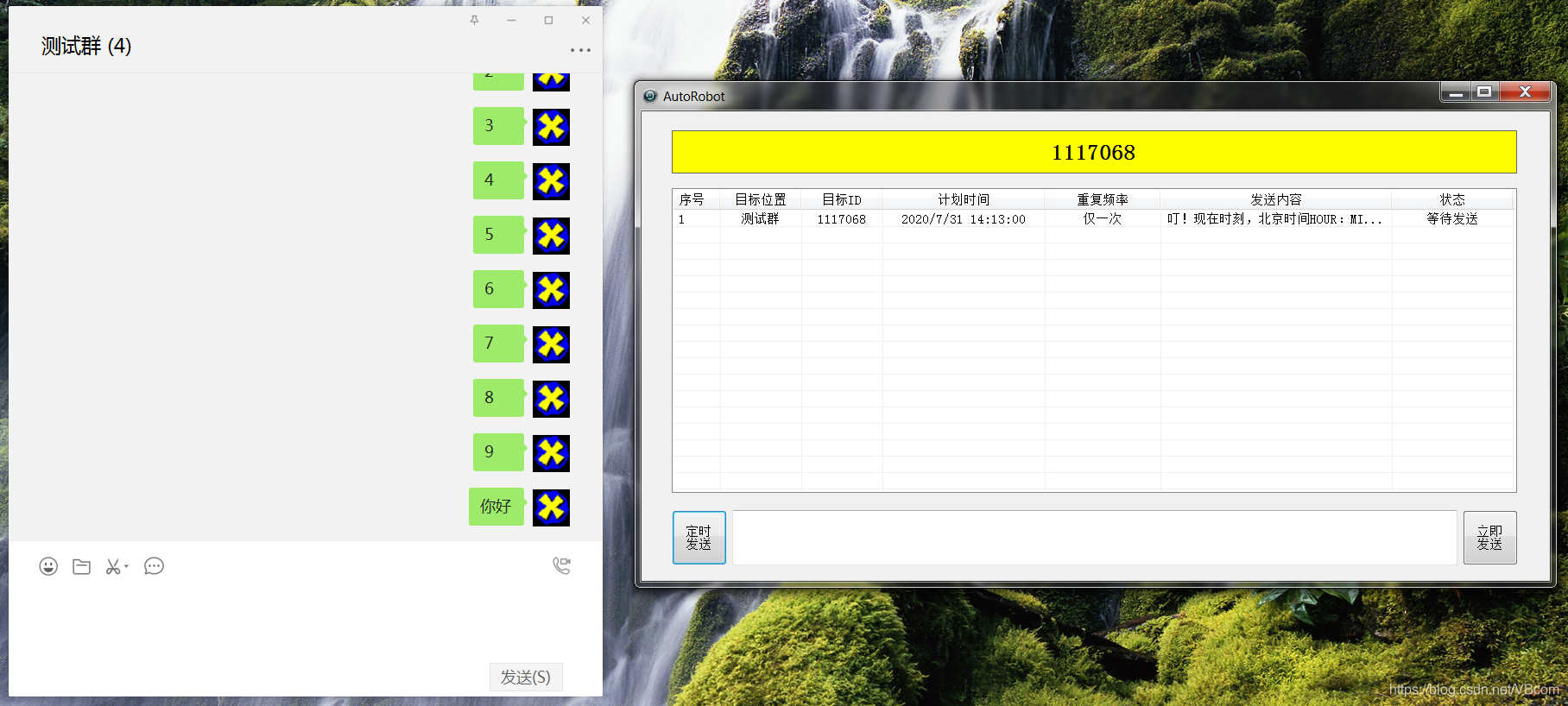Maximize the AutoRobot window
Viewport: 1568px width, 706px height.
[x=1485, y=91]
